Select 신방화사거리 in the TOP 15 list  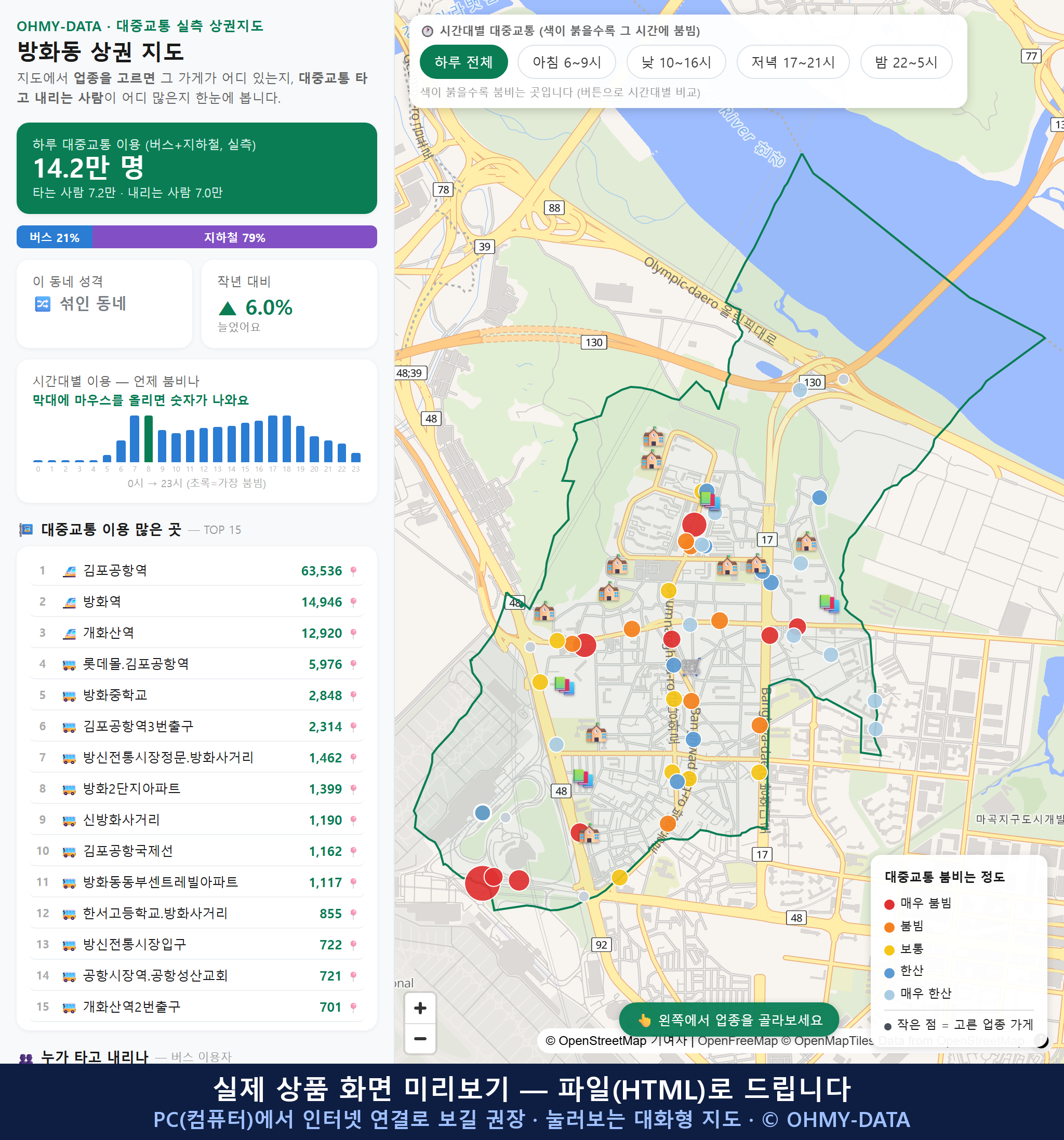click(x=197, y=820)
